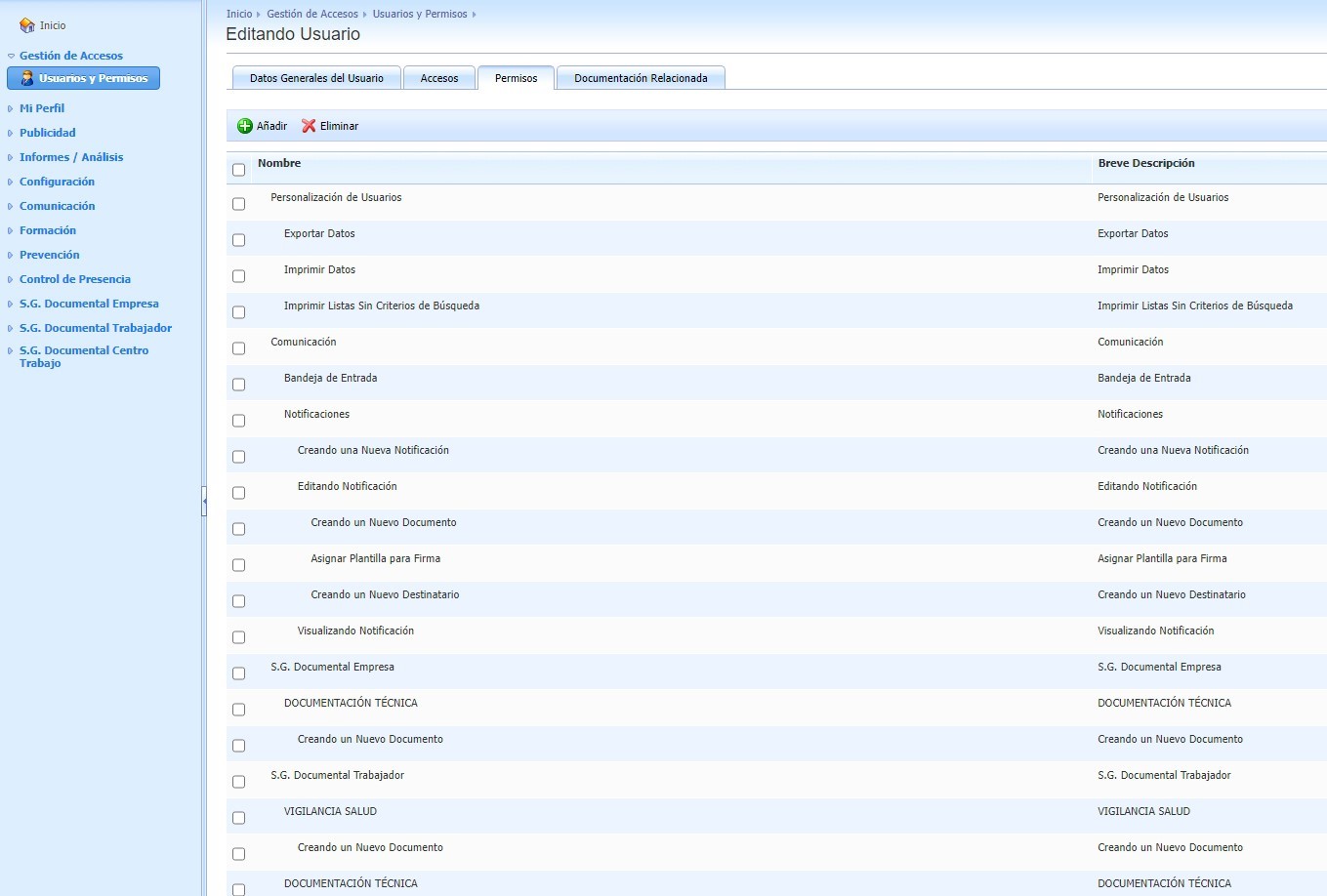Click the Usuarios y Permisos breadcrumb link
Screen dimensions: 1327x896
(x=420, y=14)
